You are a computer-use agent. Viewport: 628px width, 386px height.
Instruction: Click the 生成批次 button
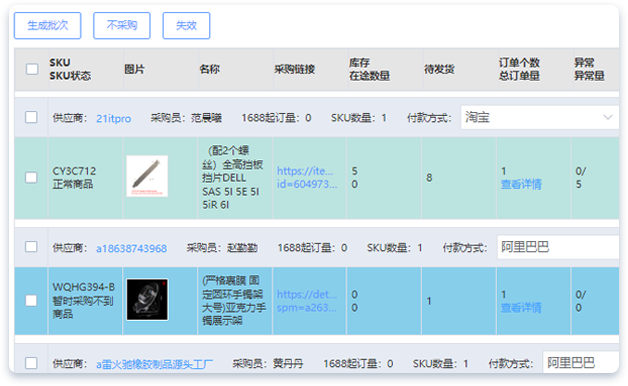(48, 26)
